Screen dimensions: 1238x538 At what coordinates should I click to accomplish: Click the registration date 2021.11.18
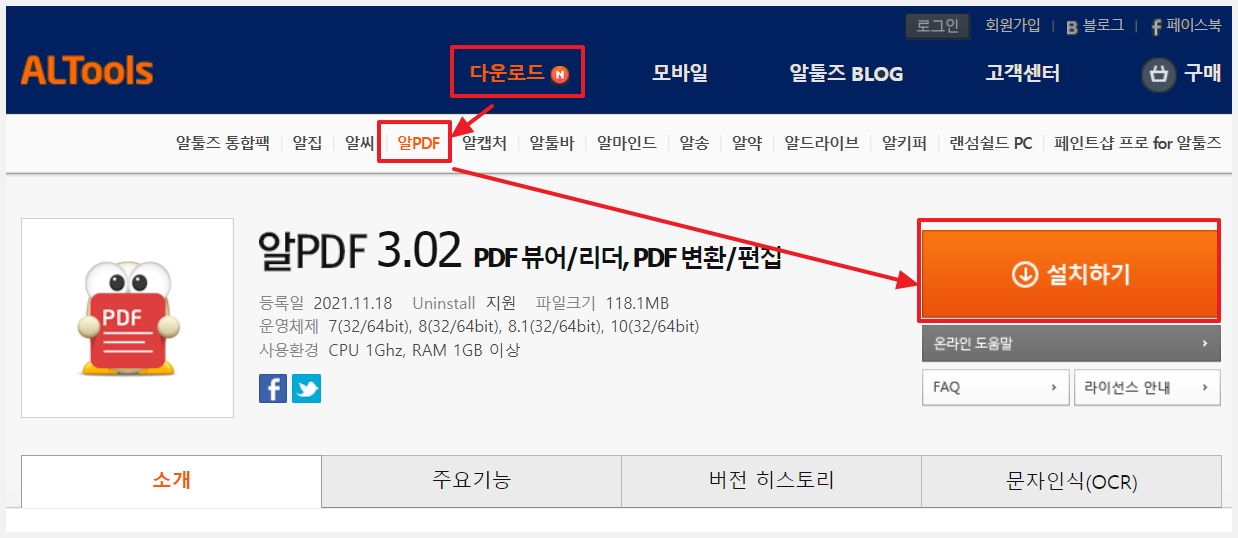coord(353,303)
